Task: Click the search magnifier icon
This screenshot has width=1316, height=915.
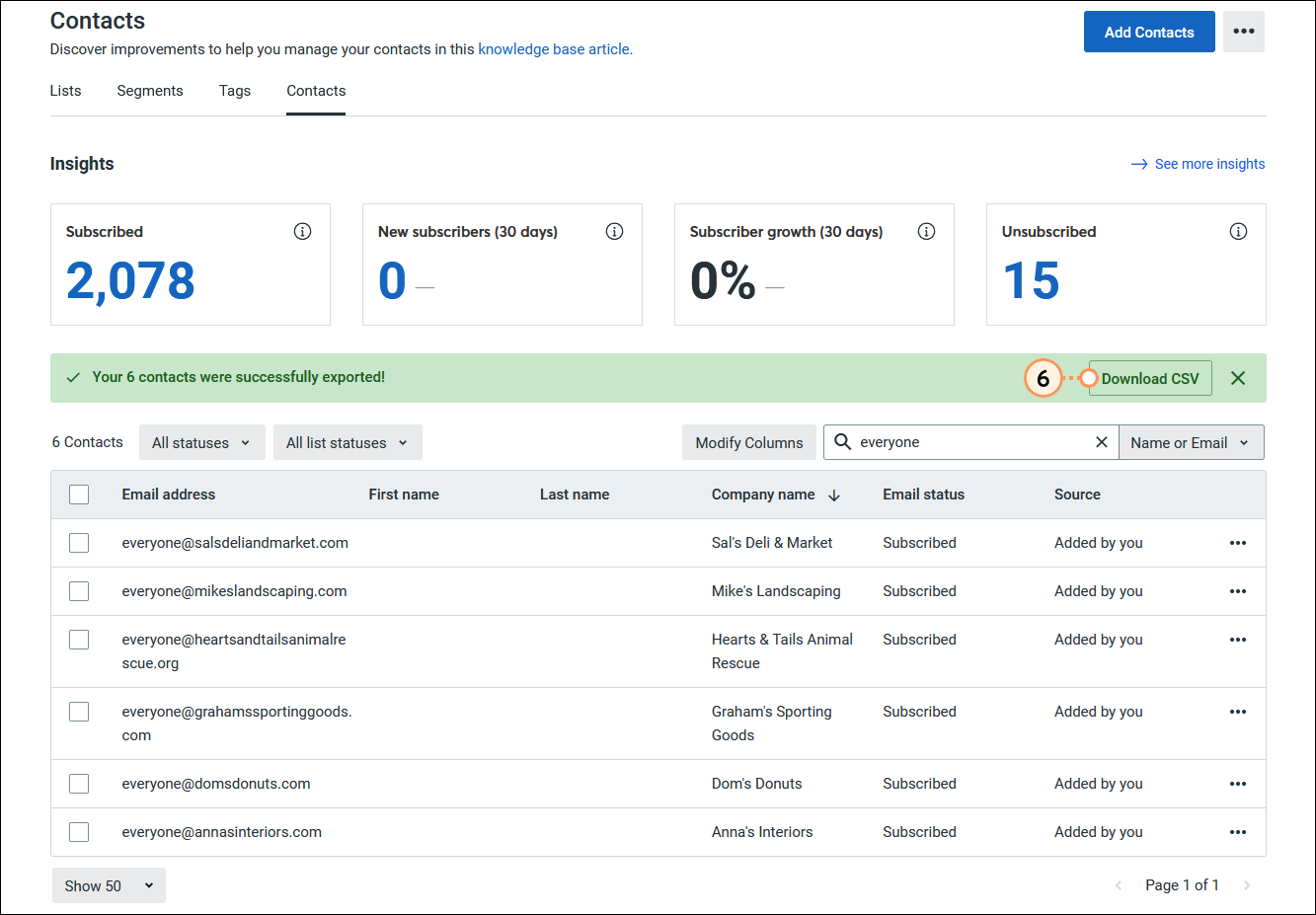Action: point(842,442)
